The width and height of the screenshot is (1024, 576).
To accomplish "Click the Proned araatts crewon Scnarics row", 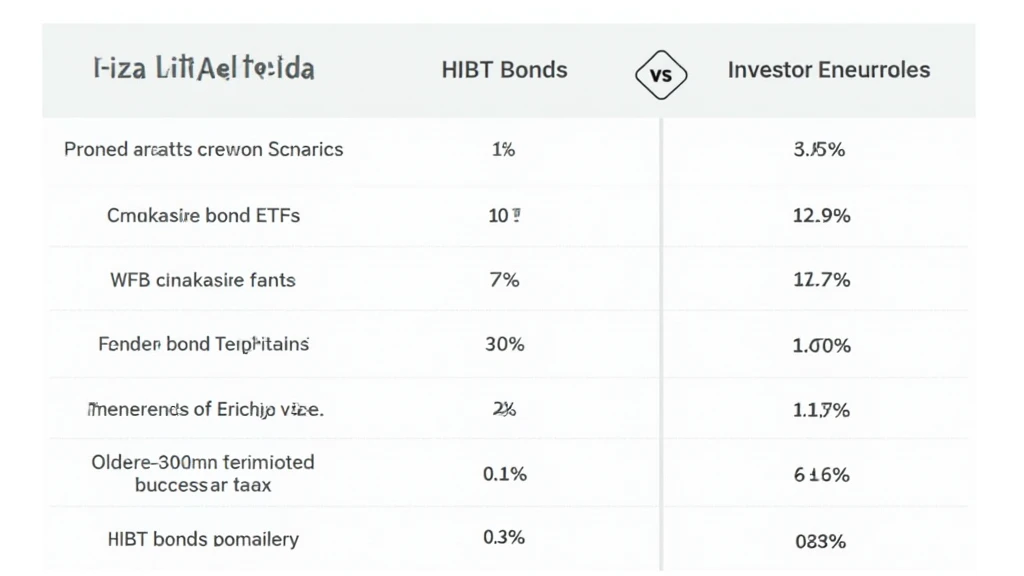I will click(203, 150).
